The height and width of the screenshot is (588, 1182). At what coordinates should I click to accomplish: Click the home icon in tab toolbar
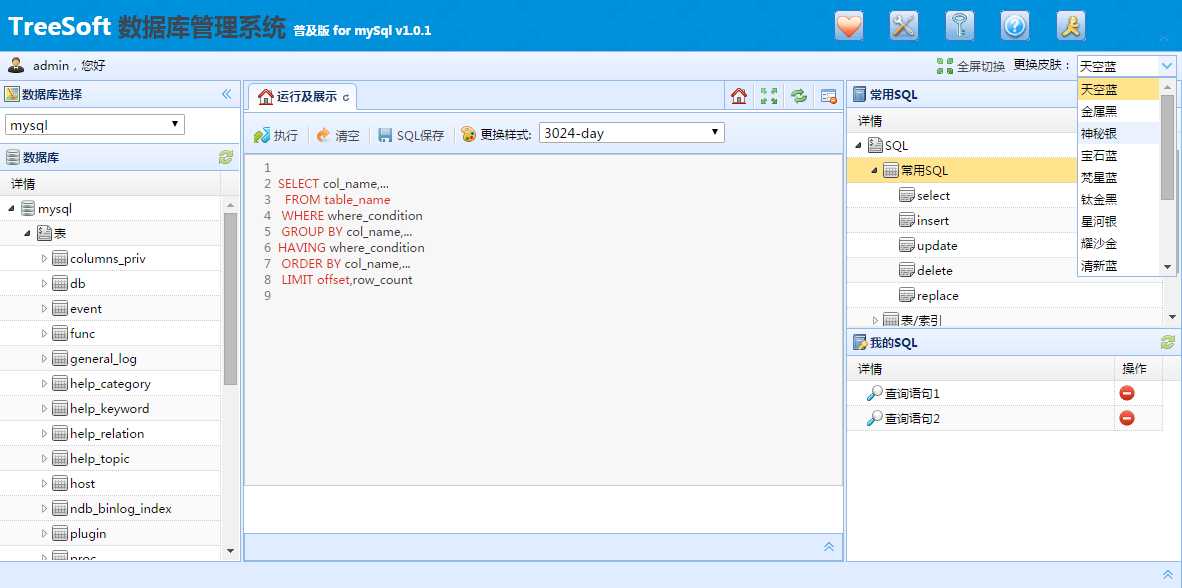coord(739,96)
